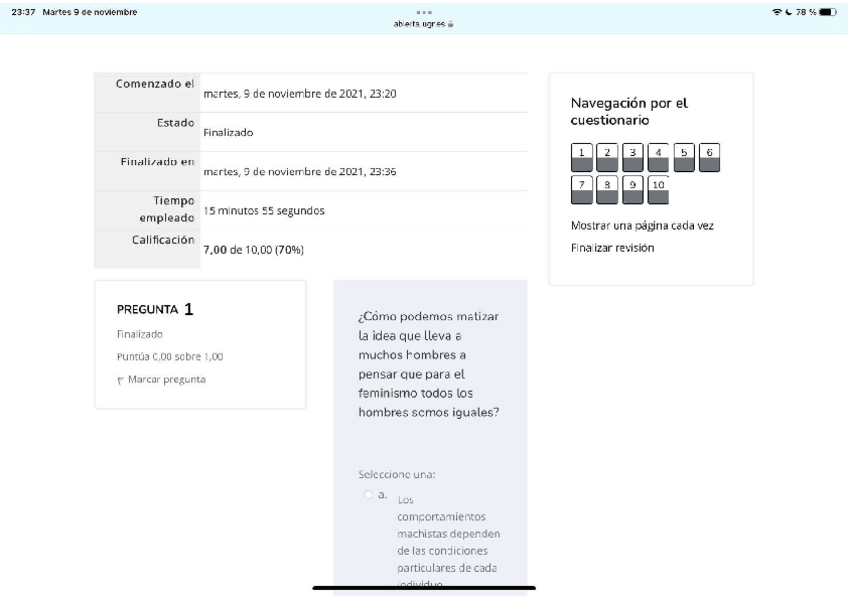848x599 pixels.
Task: Click 'Puntúa 0,00 sobre 1,00' text
Action: [170, 357]
